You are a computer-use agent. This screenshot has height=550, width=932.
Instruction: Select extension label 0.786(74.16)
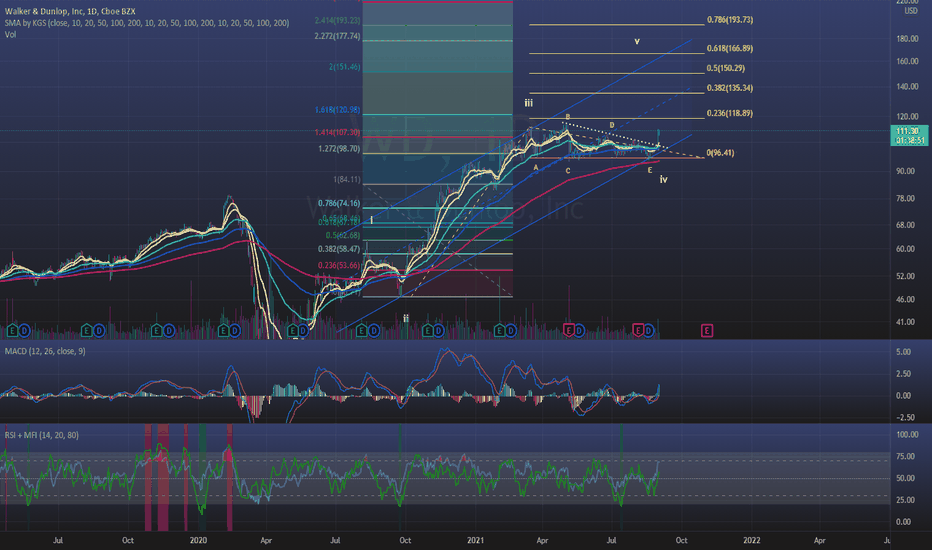click(x=339, y=203)
